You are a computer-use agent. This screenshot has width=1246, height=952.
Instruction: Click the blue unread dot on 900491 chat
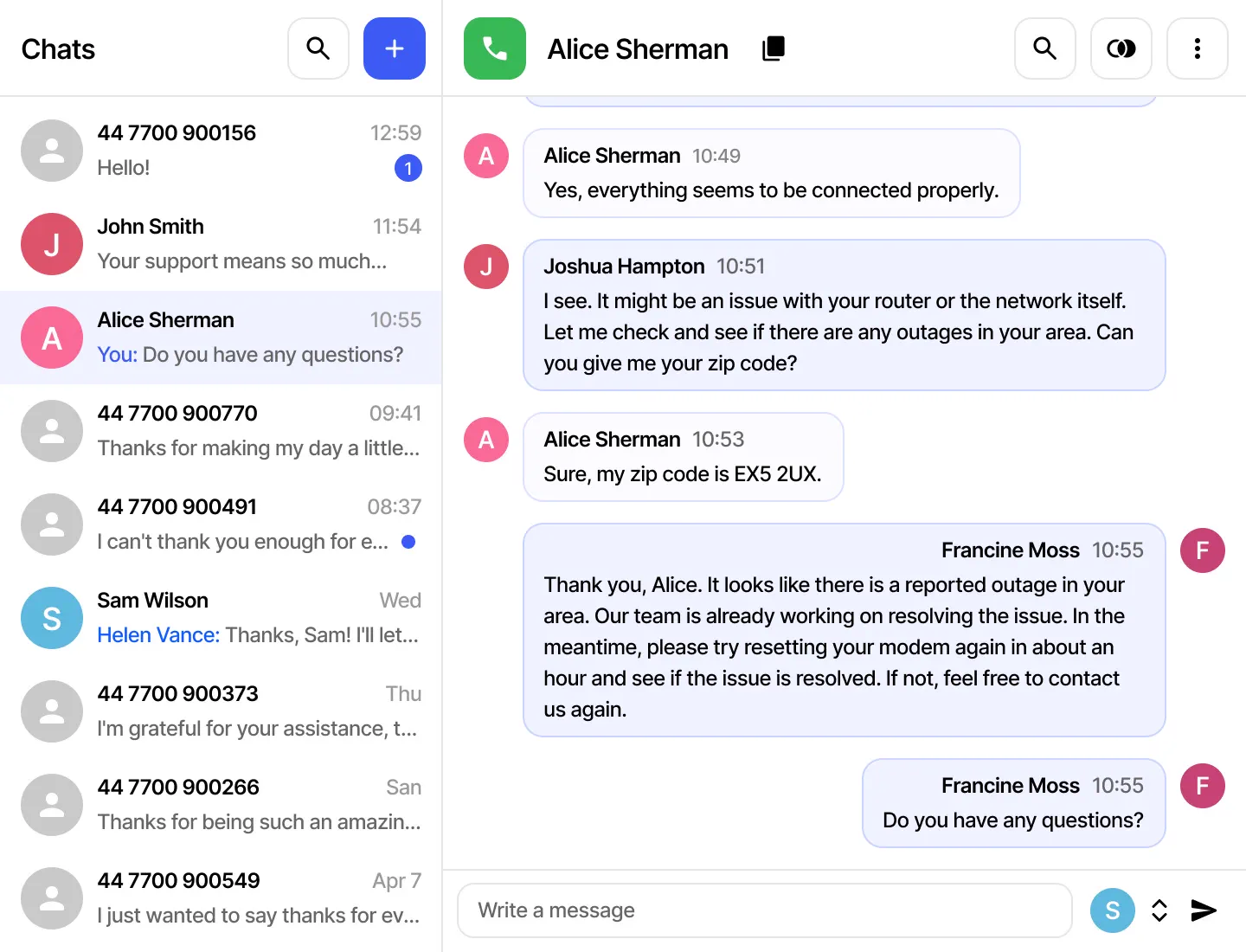408,542
